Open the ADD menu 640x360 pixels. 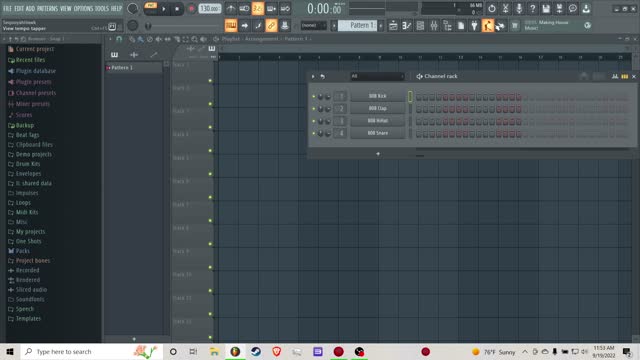click(31, 8)
